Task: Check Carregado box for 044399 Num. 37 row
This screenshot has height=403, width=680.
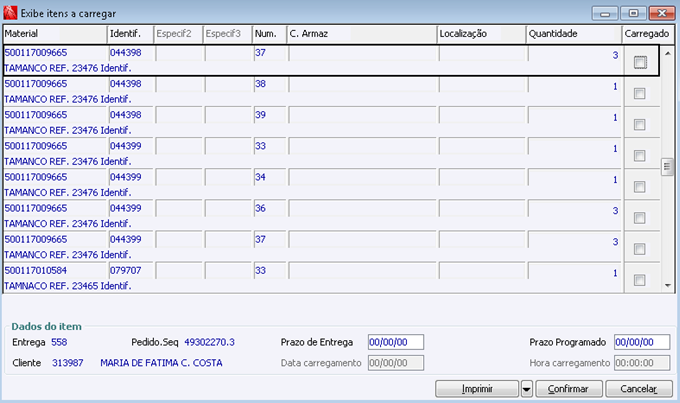Action: (x=639, y=249)
